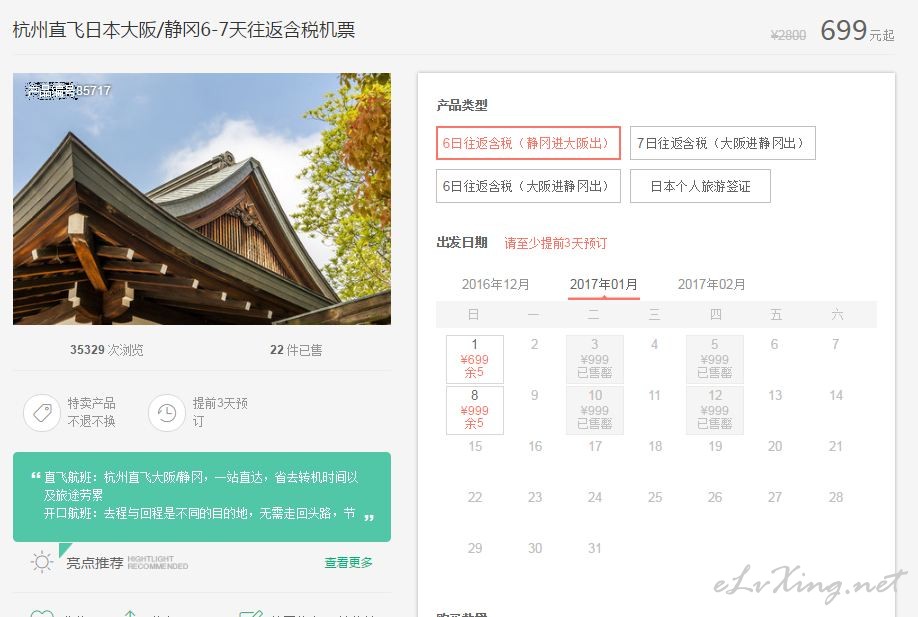
Task: Click sold-out January 12 date cell
Action: [715, 410]
